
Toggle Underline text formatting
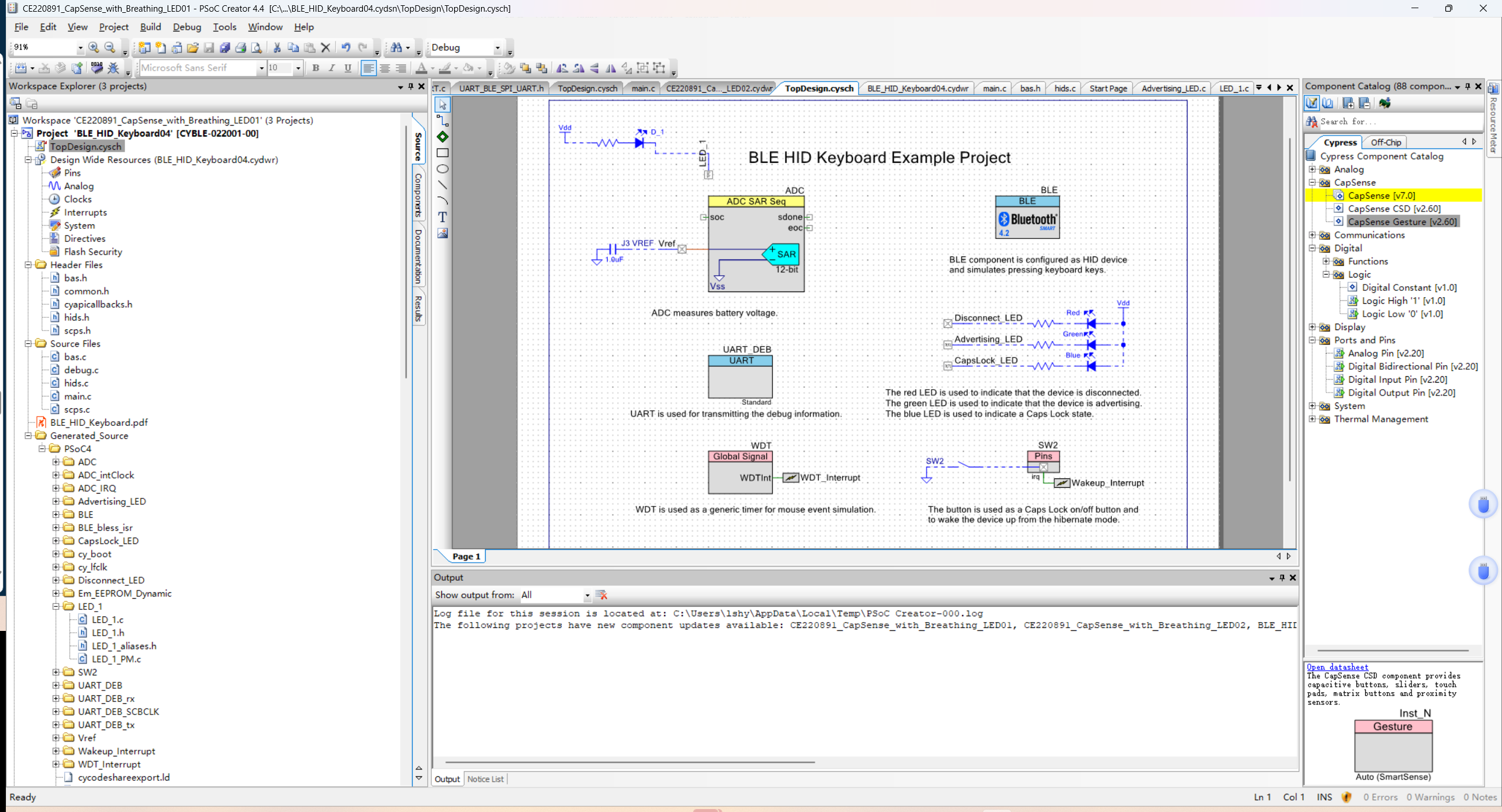pos(348,68)
